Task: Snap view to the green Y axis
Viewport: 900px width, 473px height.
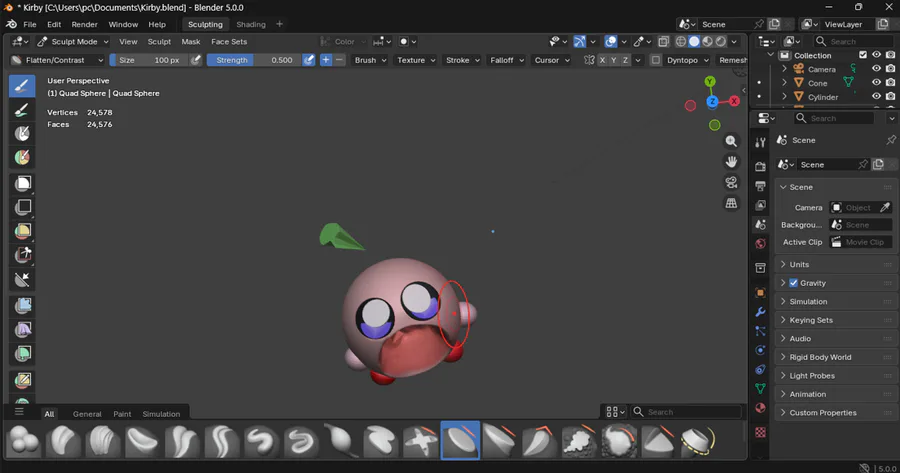Action: 710,82
